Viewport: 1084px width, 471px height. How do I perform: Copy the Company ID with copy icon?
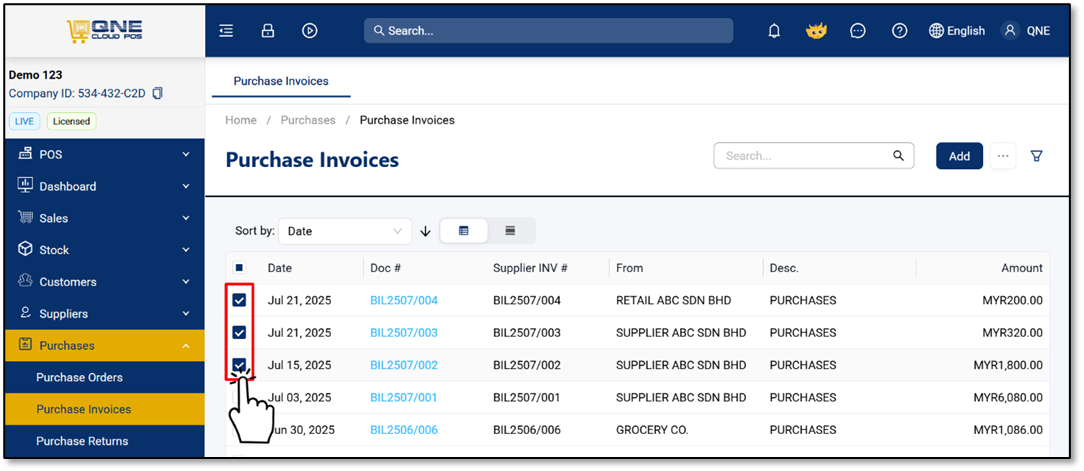click(158, 93)
